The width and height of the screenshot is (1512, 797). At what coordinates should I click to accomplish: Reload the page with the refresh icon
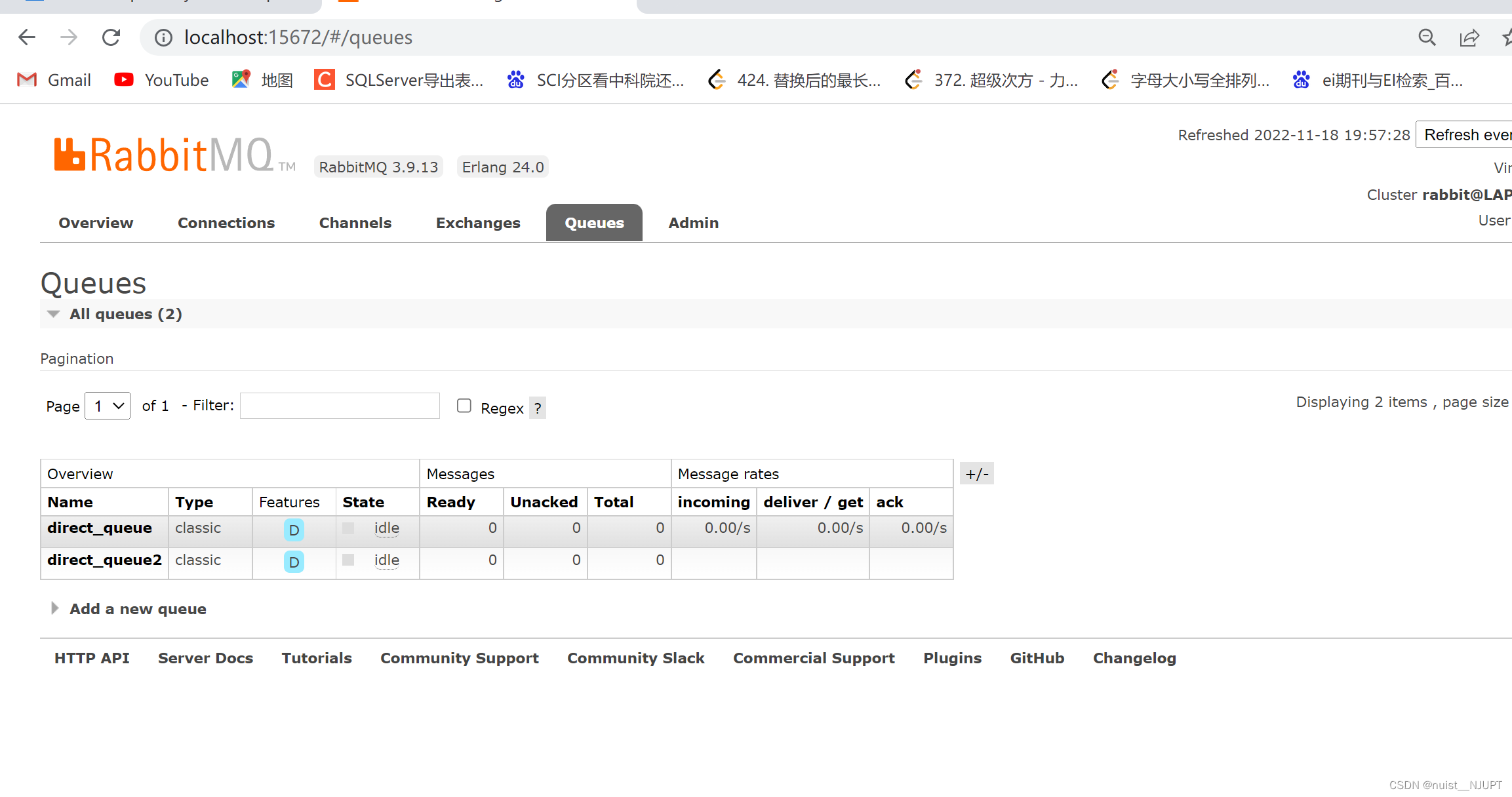click(x=111, y=37)
